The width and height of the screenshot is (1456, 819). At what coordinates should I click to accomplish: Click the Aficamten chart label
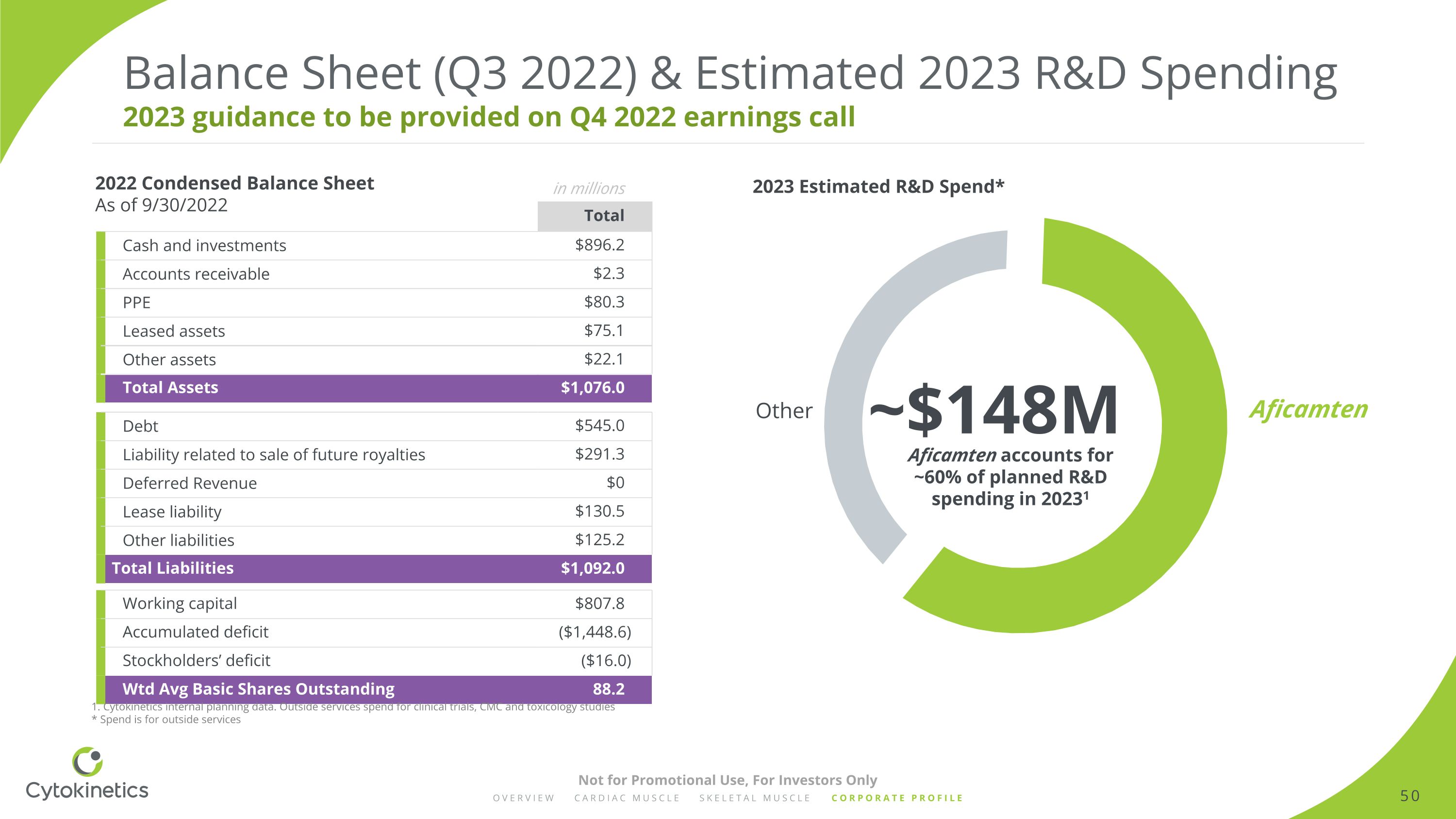coord(1308,409)
